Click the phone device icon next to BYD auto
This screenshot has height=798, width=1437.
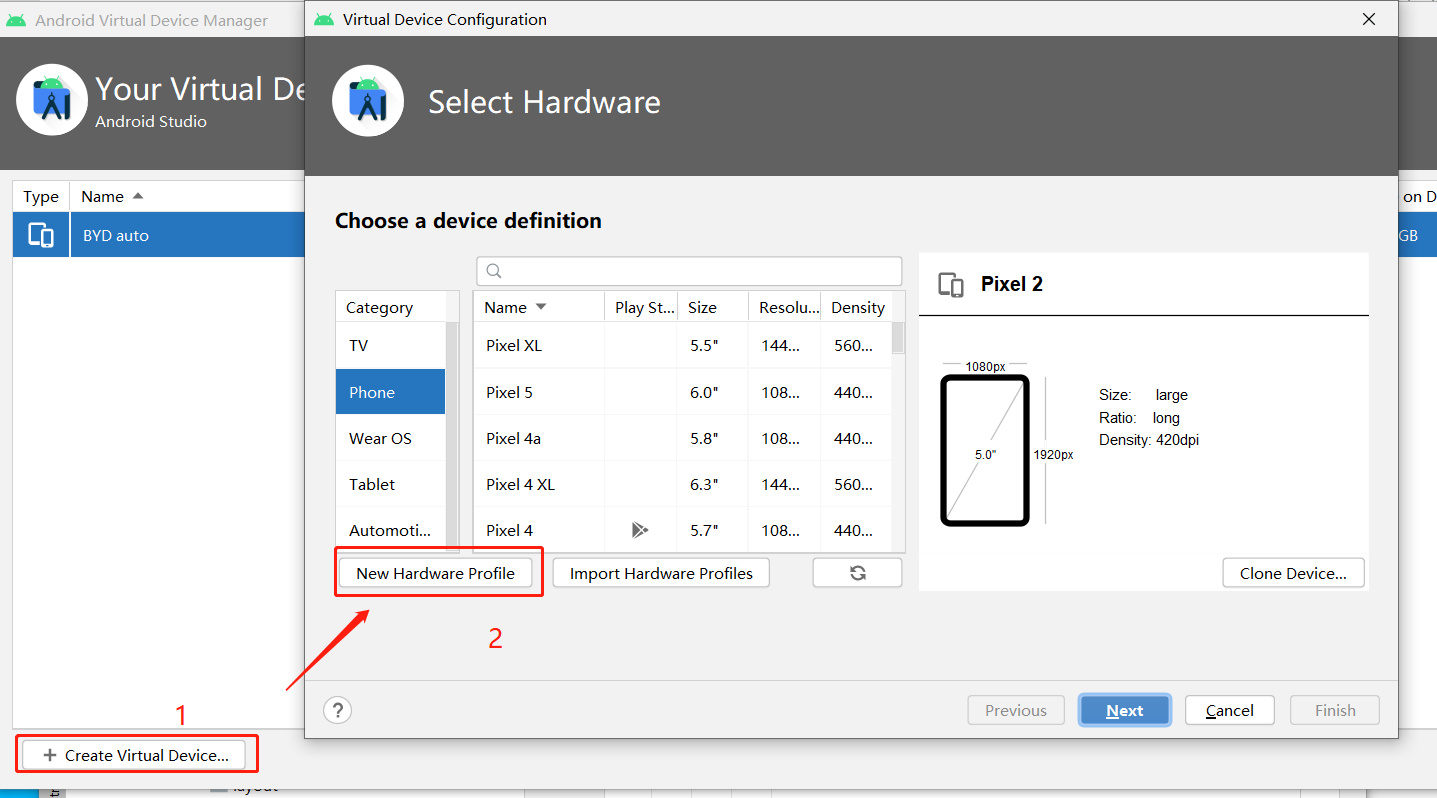click(41, 235)
